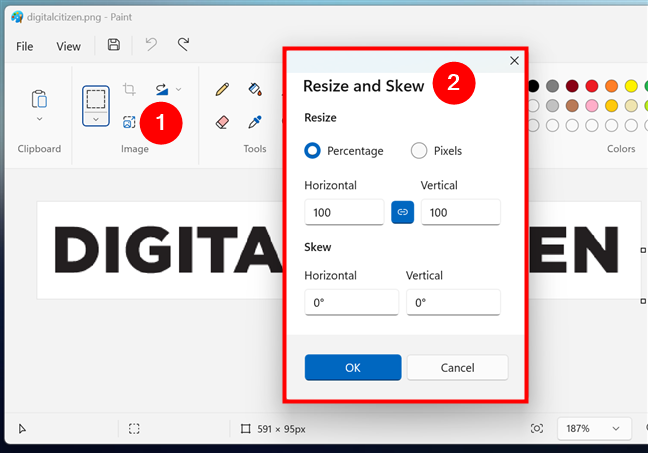The image size is (648, 453).
Task: Click the Save icon in title bar
Action: click(x=114, y=44)
